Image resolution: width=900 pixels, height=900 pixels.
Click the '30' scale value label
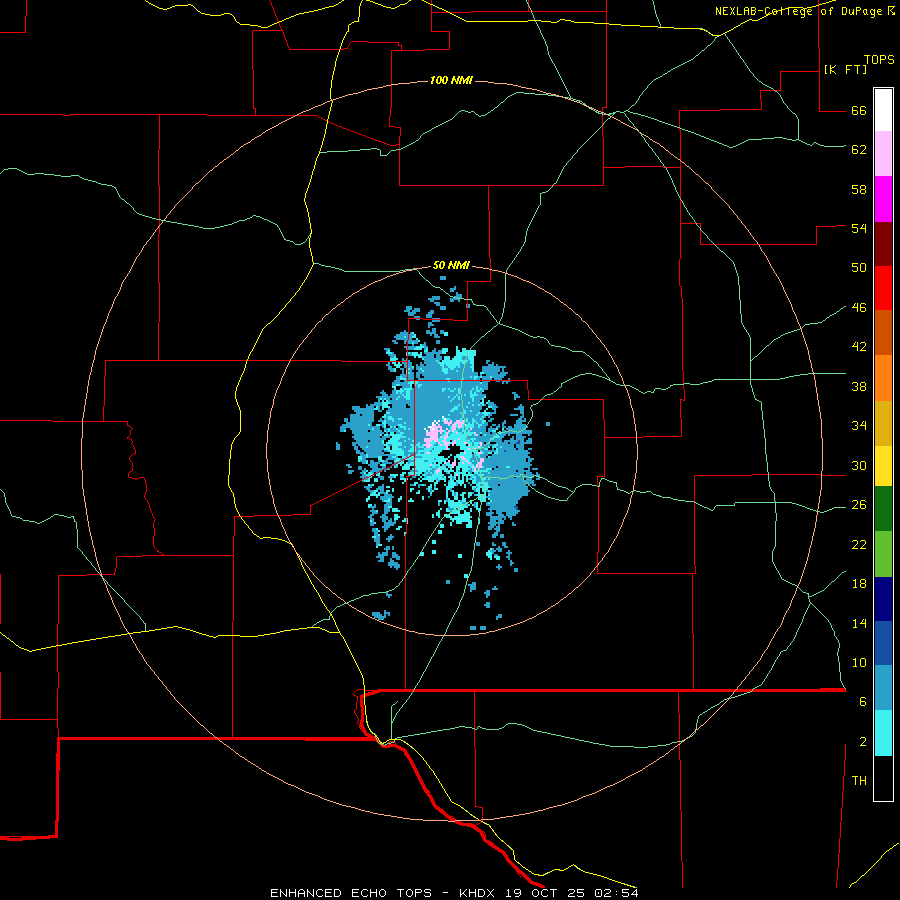click(x=859, y=465)
